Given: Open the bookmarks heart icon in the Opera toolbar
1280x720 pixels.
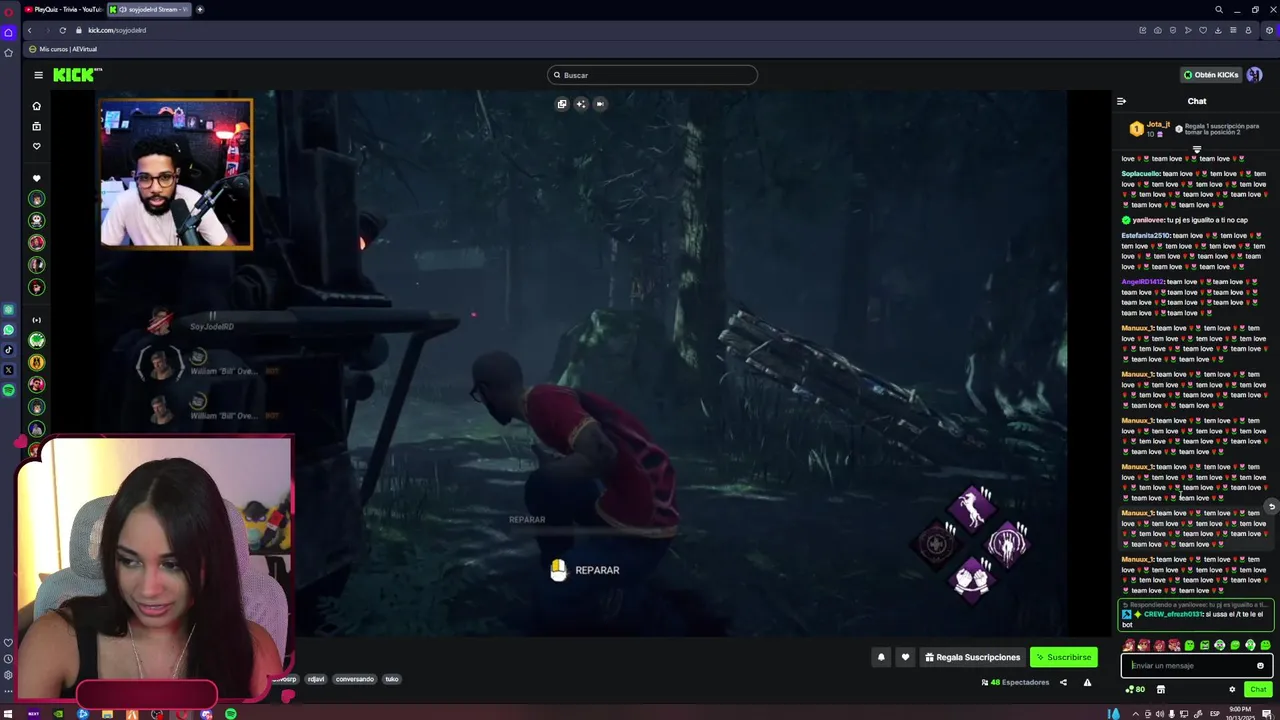Looking at the screenshot, I should [1203, 30].
